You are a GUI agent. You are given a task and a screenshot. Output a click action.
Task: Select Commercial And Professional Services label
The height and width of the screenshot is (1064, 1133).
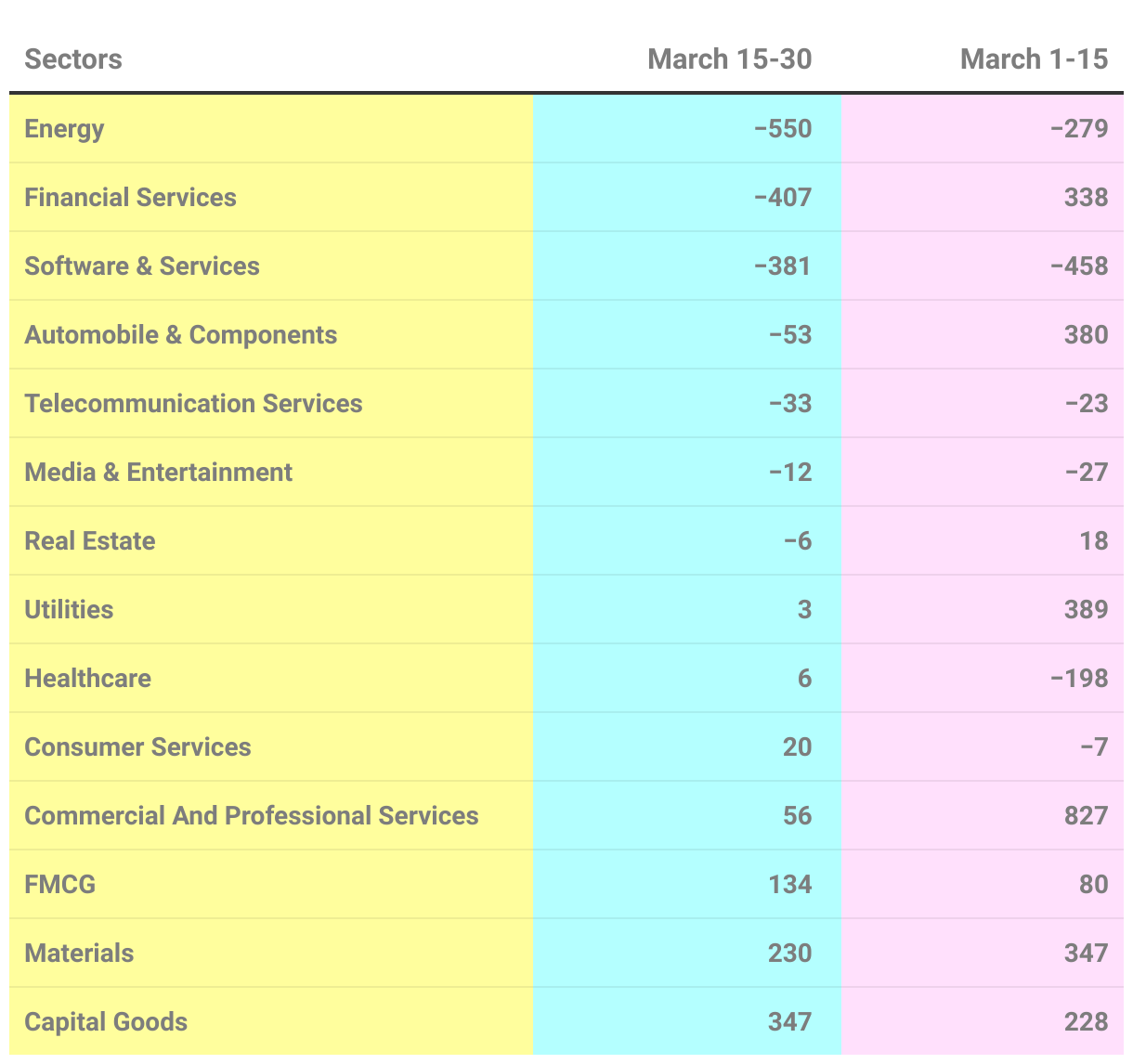[x=251, y=815]
